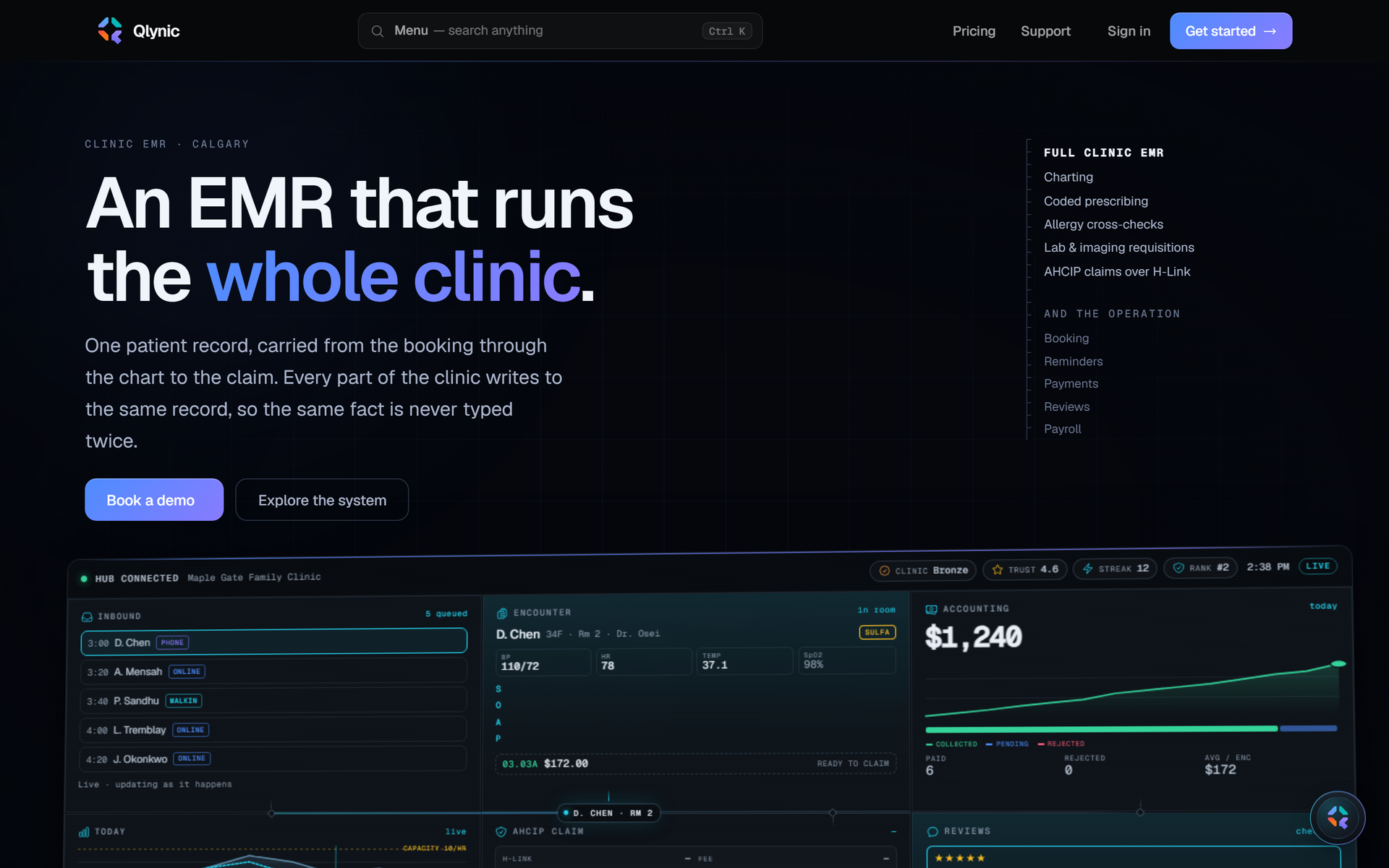This screenshot has height=868, width=1389.
Task: Select the 4:00 L. Tremblay row
Action: pos(273,730)
